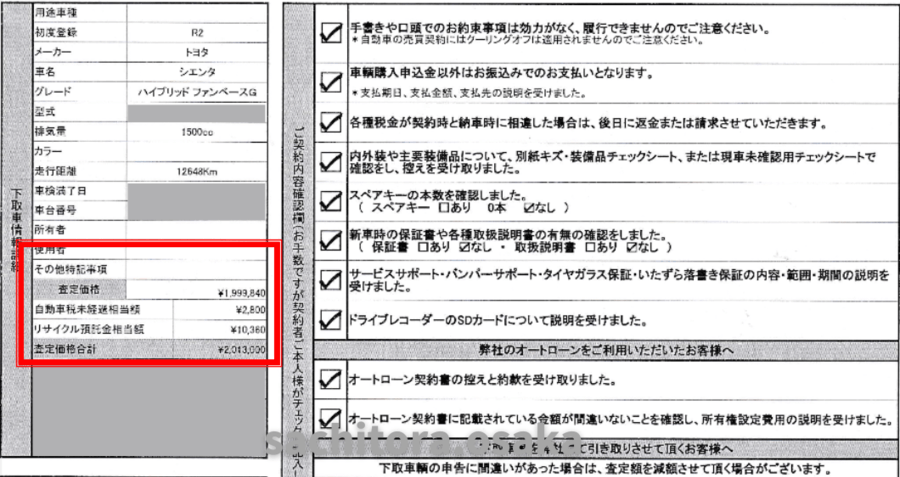
Task: Select the 走行距離 field showing 12648Km
Action: pos(197,171)
